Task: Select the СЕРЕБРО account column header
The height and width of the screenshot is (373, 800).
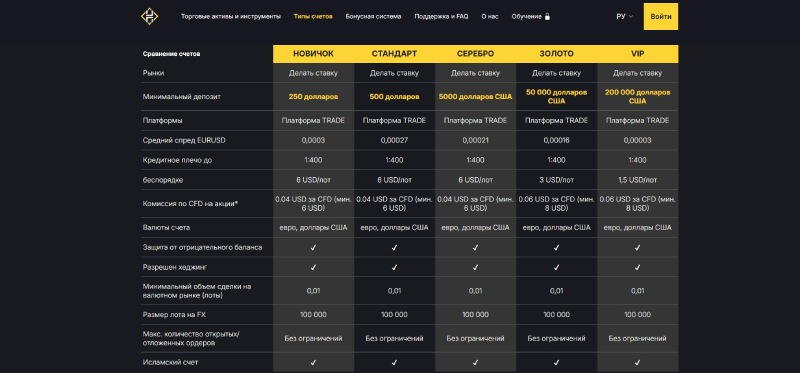Action: (x=476, y=54)
